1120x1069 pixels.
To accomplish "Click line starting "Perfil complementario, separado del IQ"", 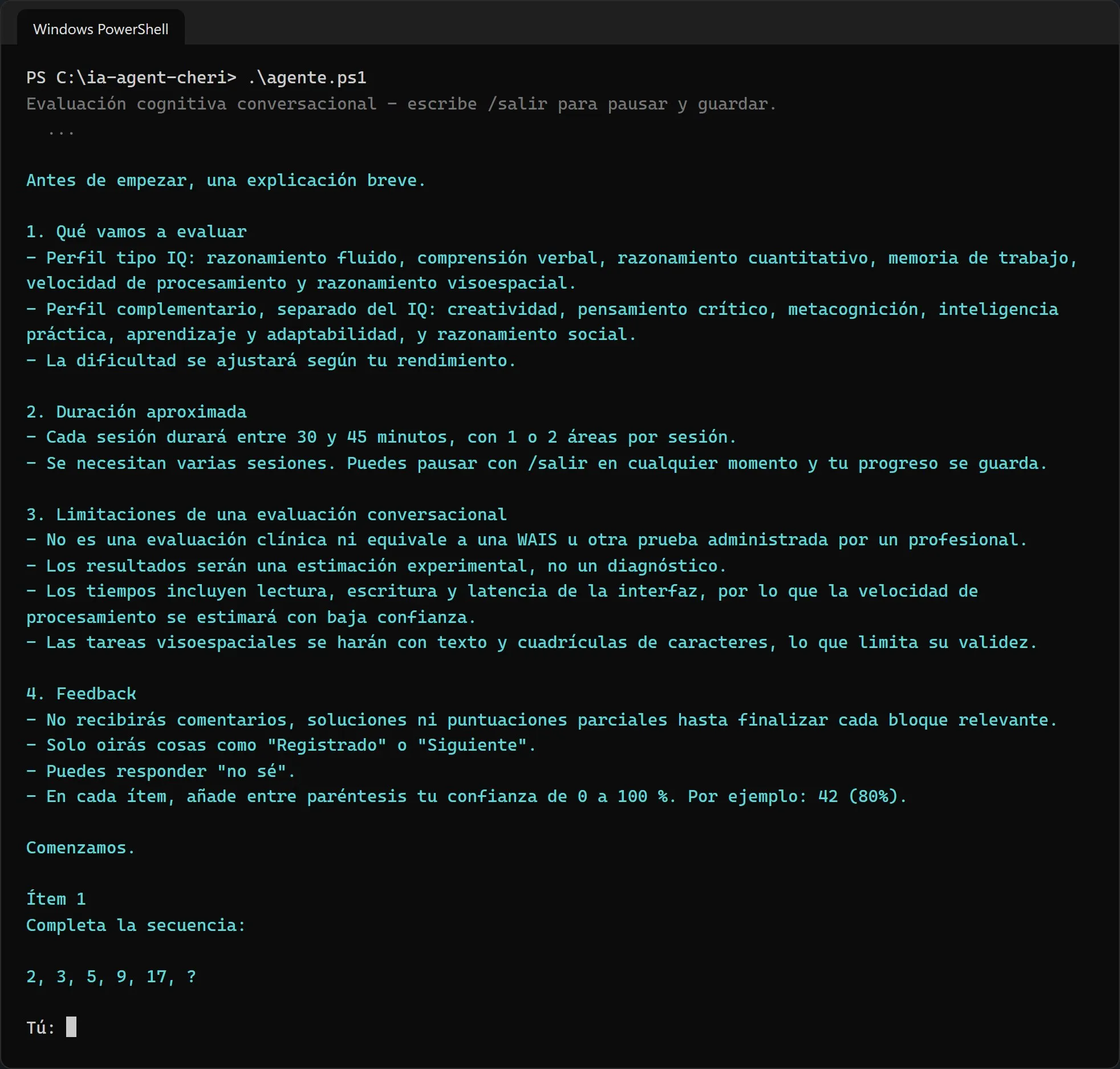I will click(x=542, y=322).
